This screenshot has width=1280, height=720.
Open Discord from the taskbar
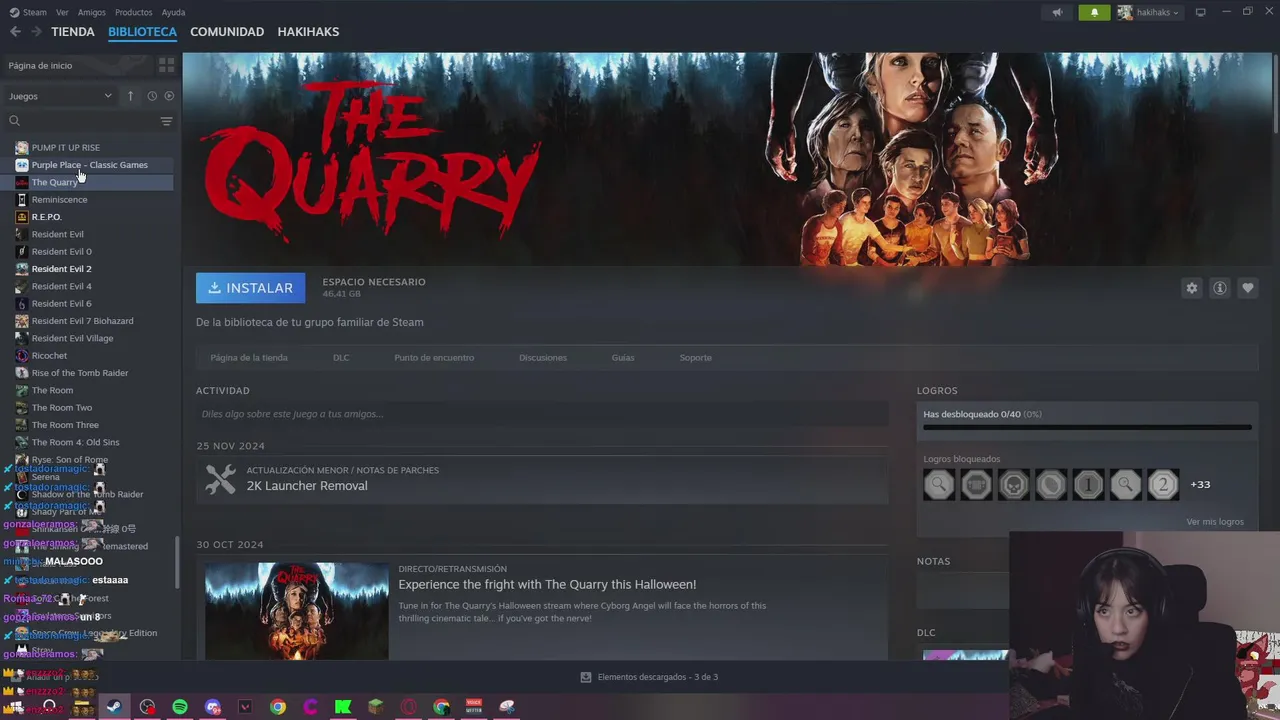pos(212,707)
